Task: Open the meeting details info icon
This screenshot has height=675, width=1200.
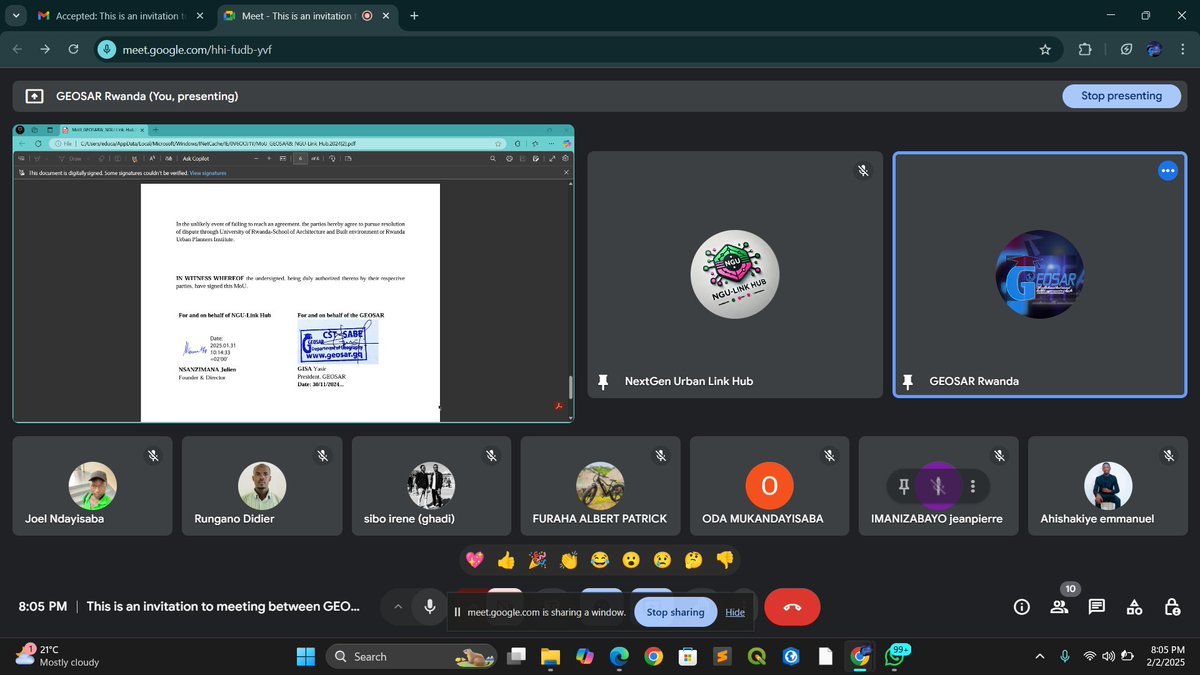Action: (1021, 607)
